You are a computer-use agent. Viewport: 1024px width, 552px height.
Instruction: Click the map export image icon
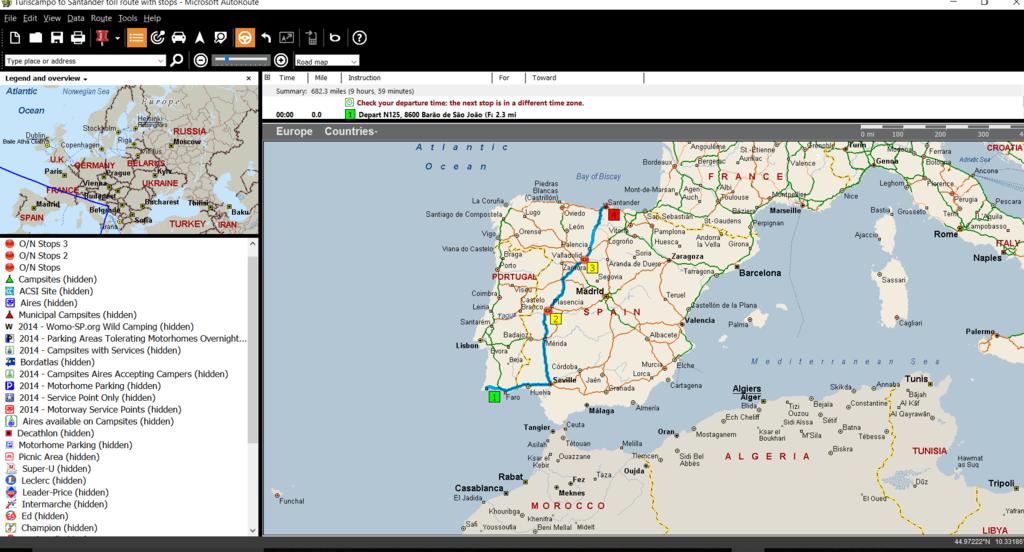[x=286, y=38]
